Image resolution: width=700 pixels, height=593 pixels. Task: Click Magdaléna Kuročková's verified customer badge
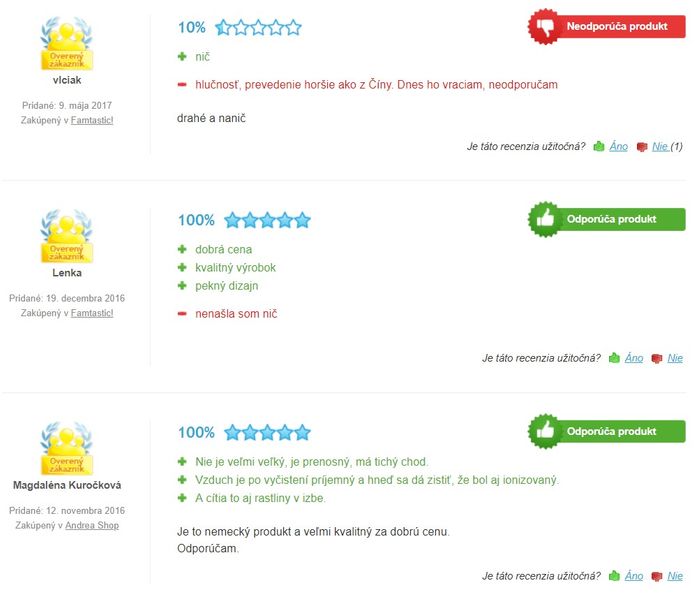pyautogui.click(x=67, y=448)
